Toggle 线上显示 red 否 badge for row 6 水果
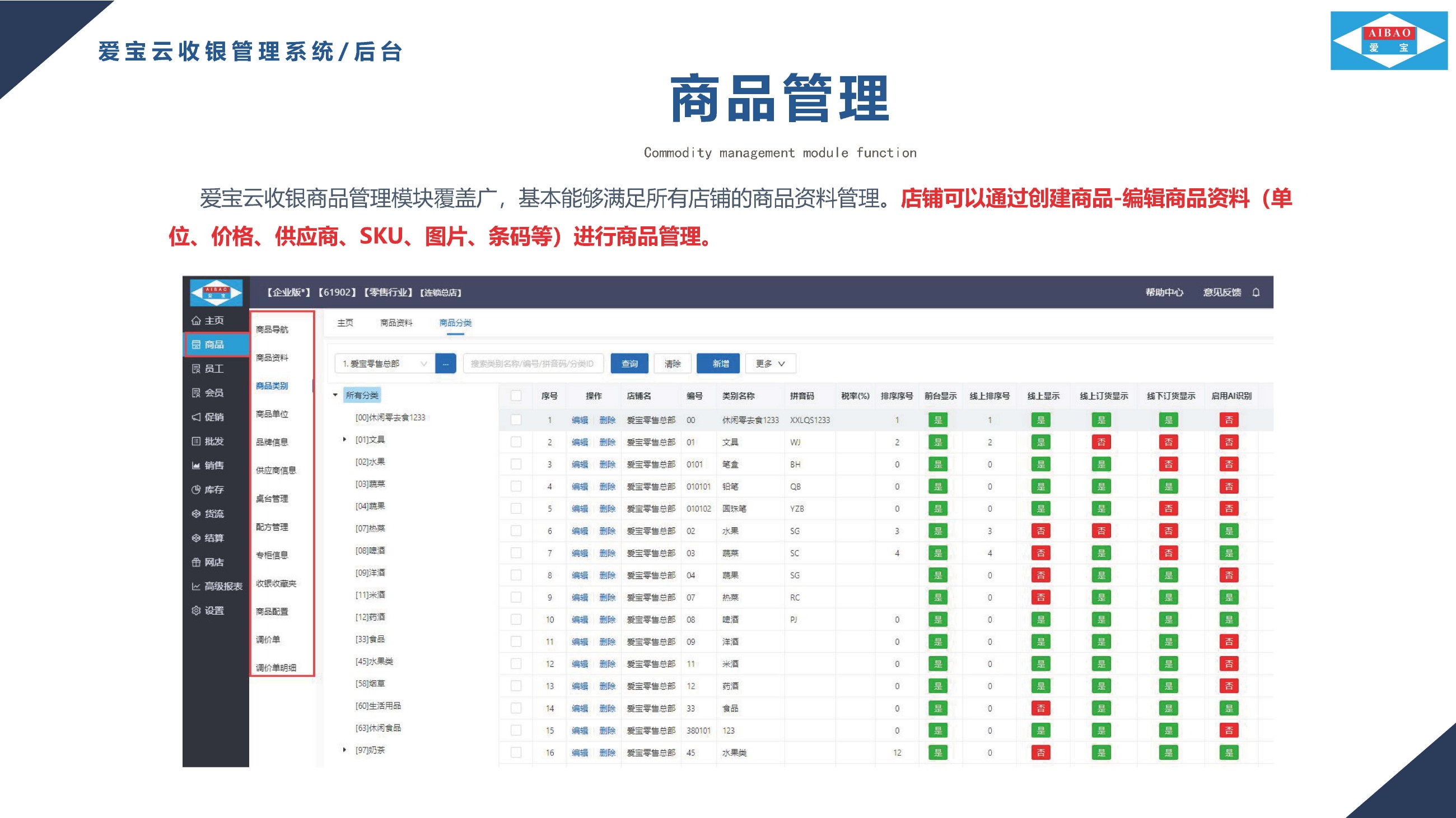Image resolution: width=1456 pixels, height=818 pixels. pyautogui.click(x=1040, y=531)
